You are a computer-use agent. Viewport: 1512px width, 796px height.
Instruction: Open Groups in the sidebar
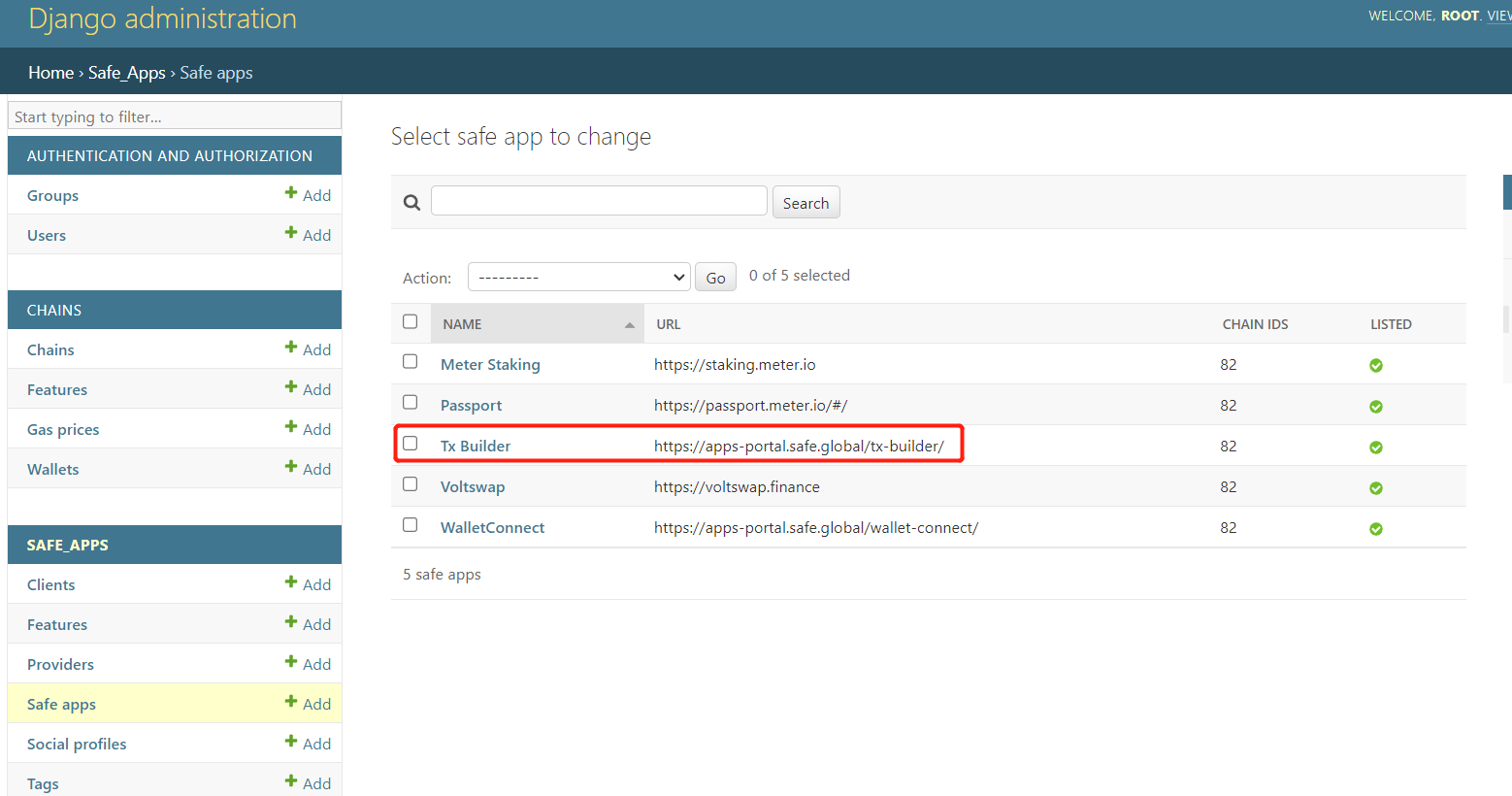coord(52,195)
